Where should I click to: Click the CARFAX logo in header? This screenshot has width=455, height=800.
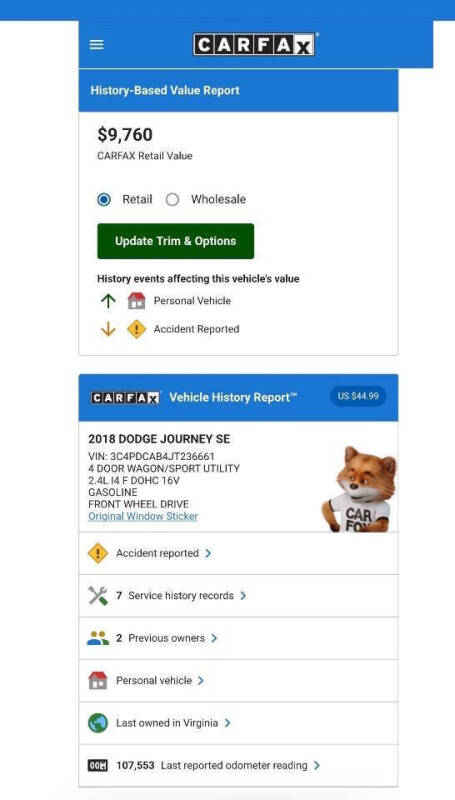tap(255, 44)
